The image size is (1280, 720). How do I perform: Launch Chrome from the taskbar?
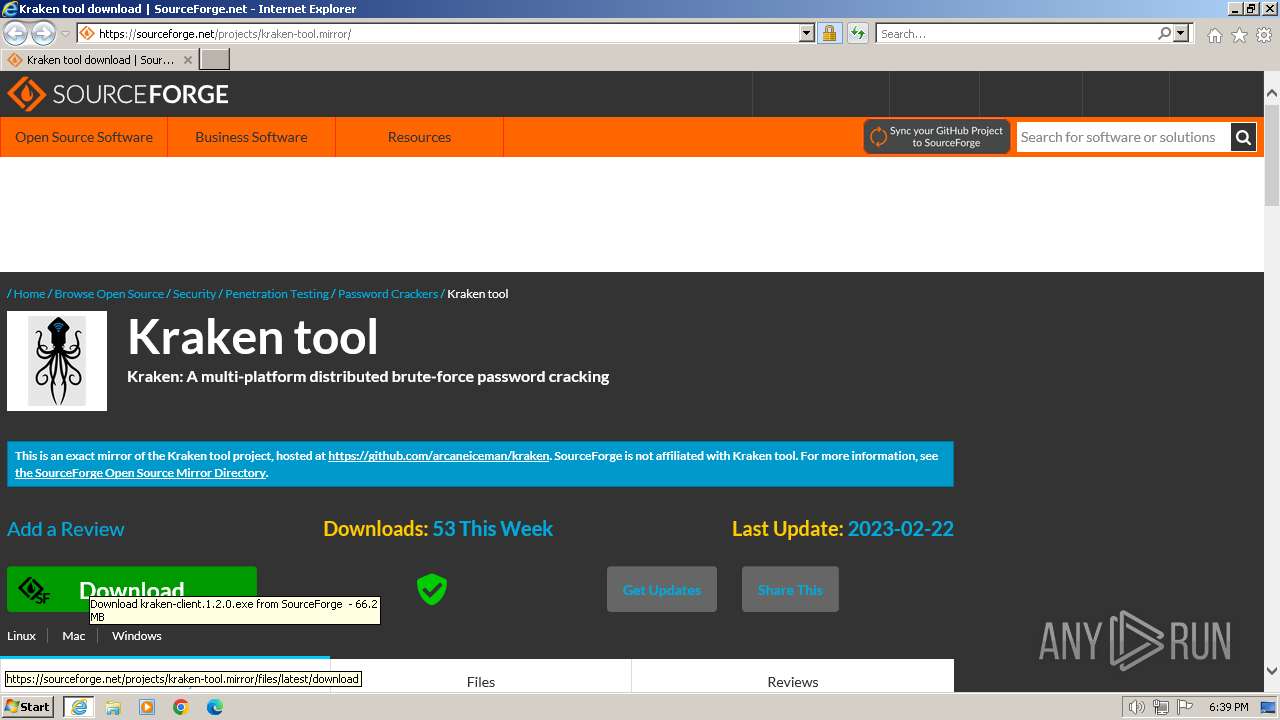(x=181, y=707)
